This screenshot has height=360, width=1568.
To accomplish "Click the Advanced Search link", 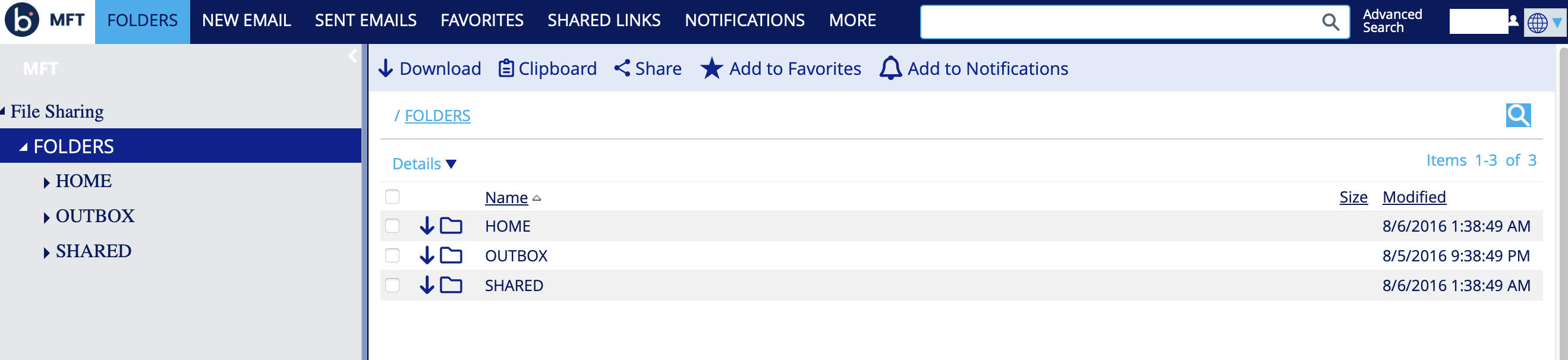I will pyautogui.click(x=1391, y=21).
